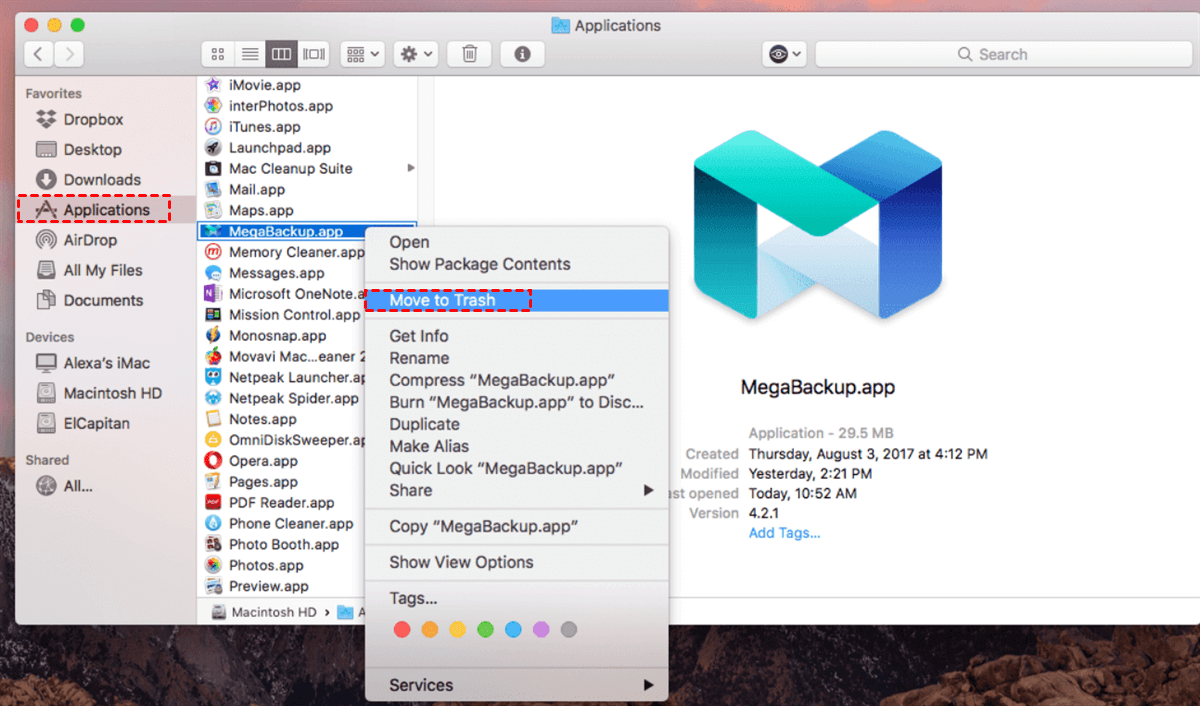The width and height of the screenshot is (1200, 706).
Task: Expand the Services submenu
Action: (516, 685)
